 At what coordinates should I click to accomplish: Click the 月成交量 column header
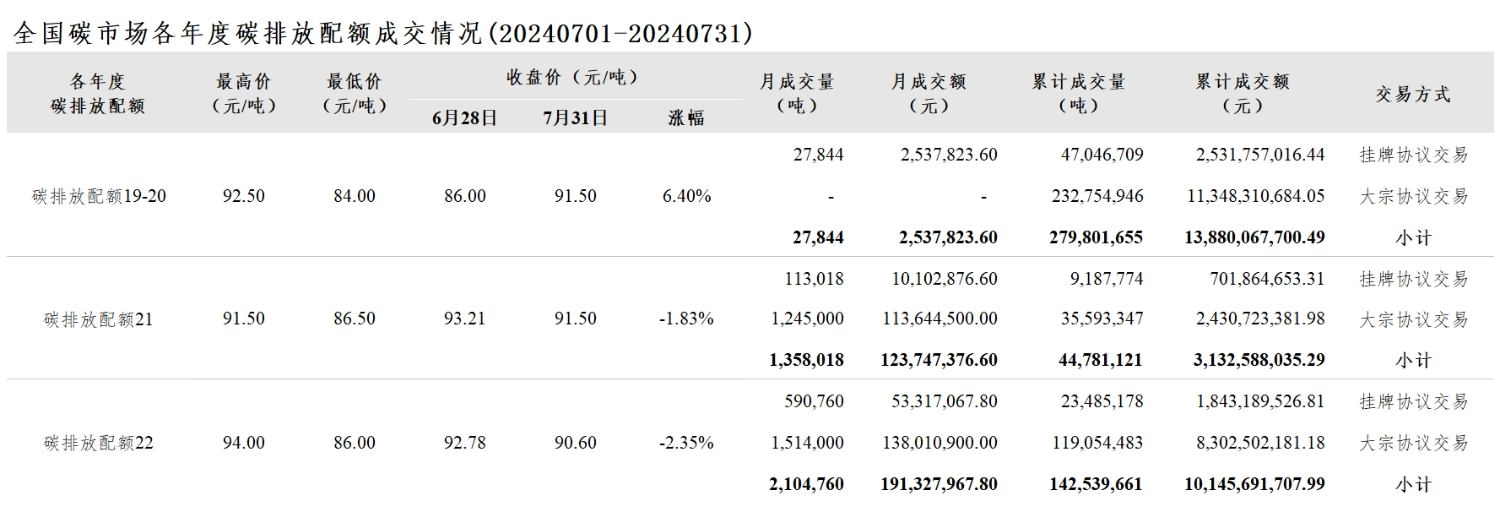point(797,93)
